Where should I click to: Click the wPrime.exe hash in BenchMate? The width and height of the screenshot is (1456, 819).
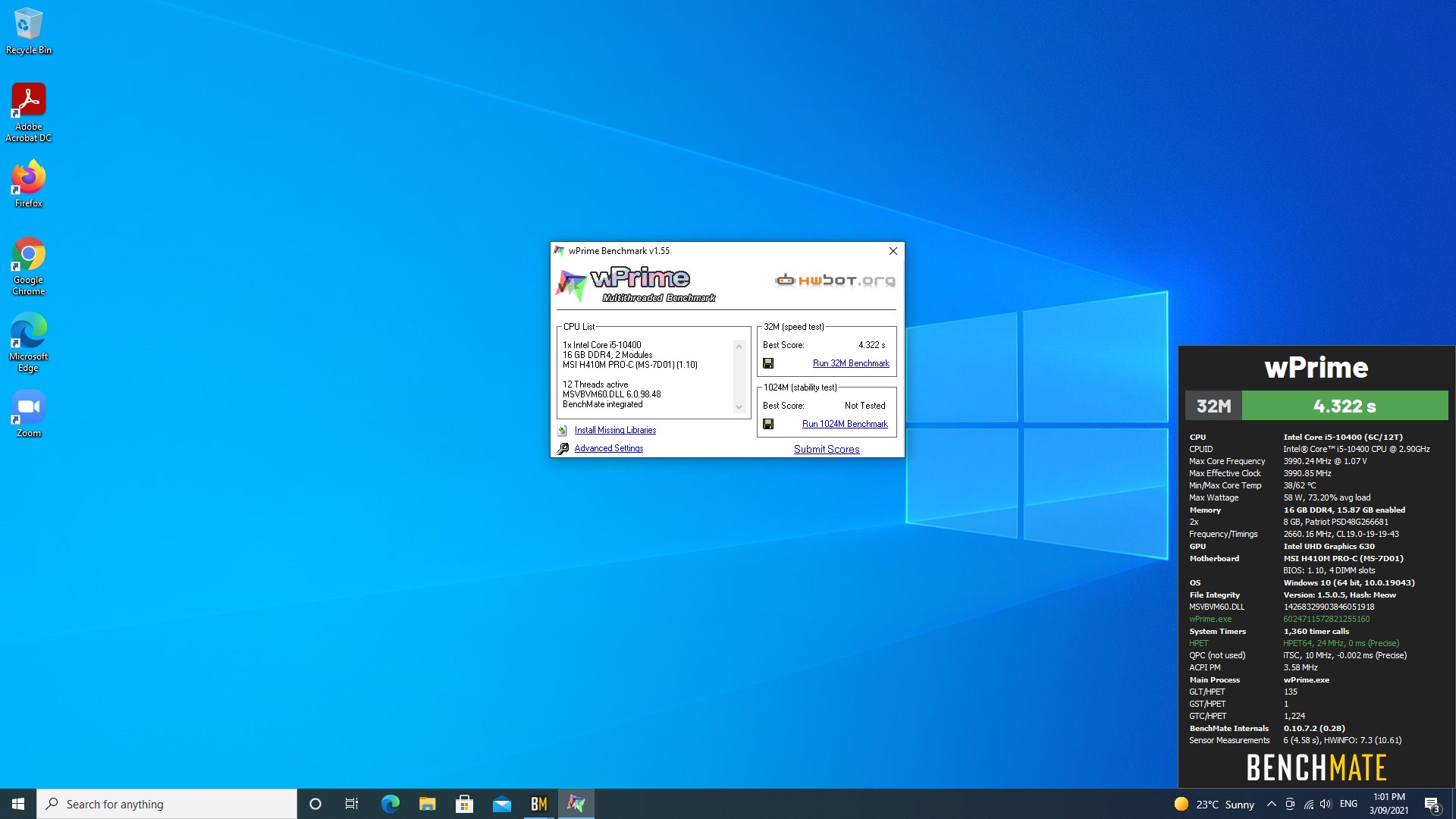tap(1326, 619)
